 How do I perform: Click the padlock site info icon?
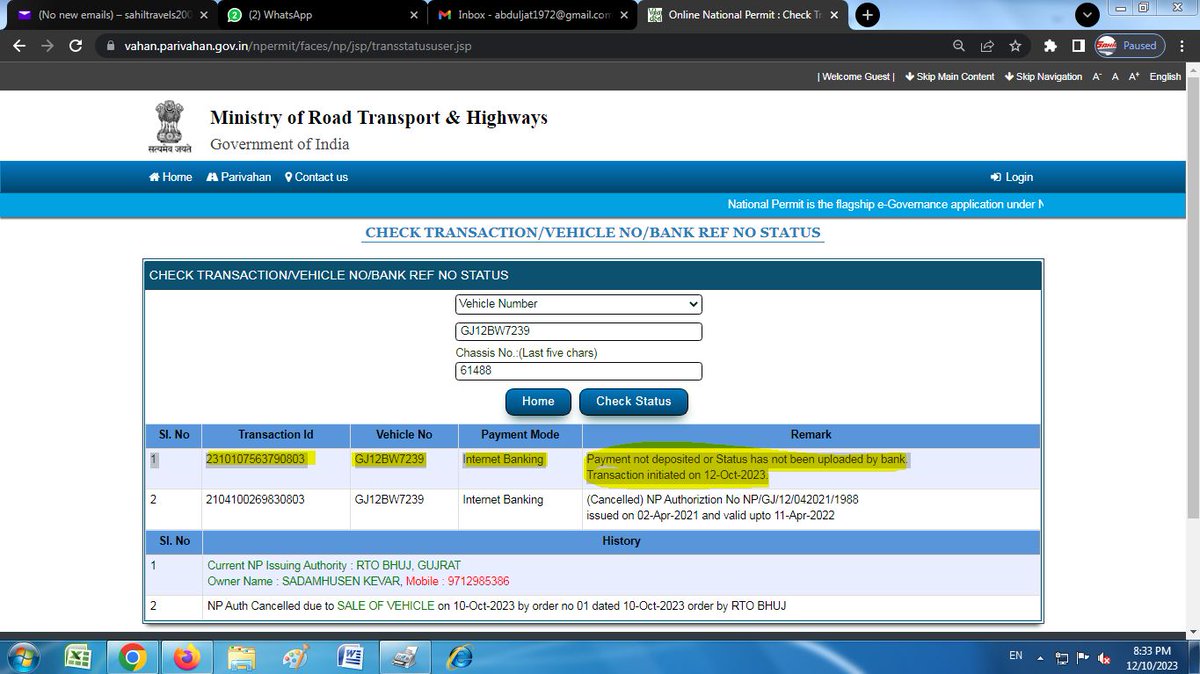point(111,46)
